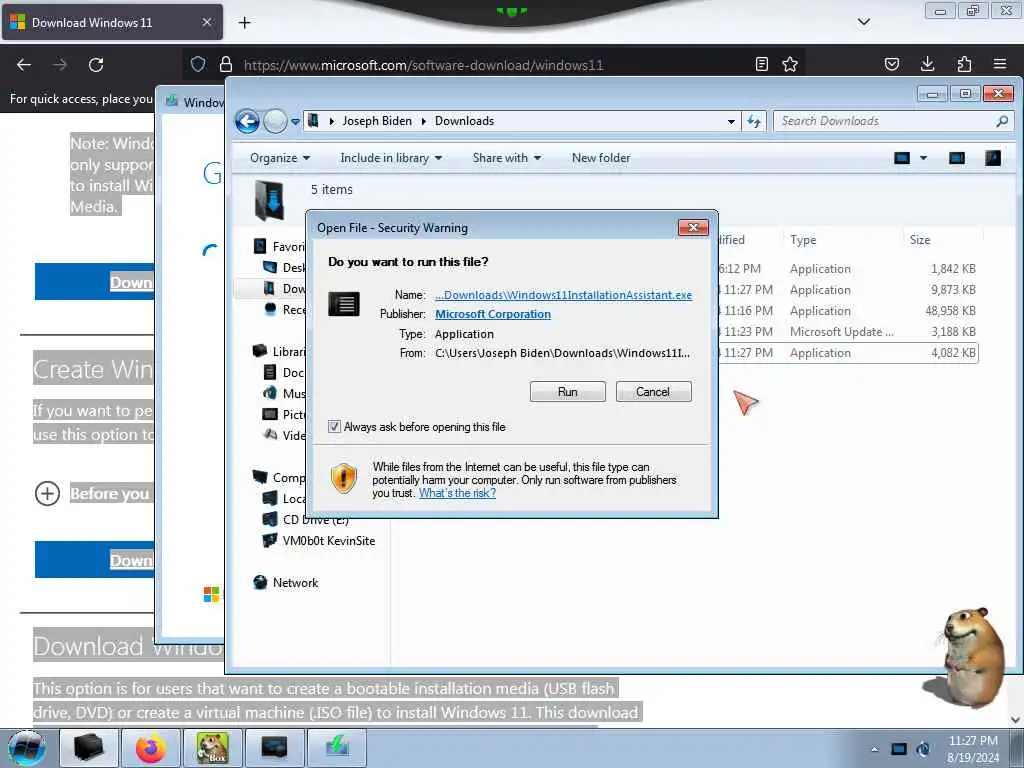The width and height of the screenshot is (1024, 768).
Task: Uncheck Always ask before opening this file
Action: pos(334,426)
